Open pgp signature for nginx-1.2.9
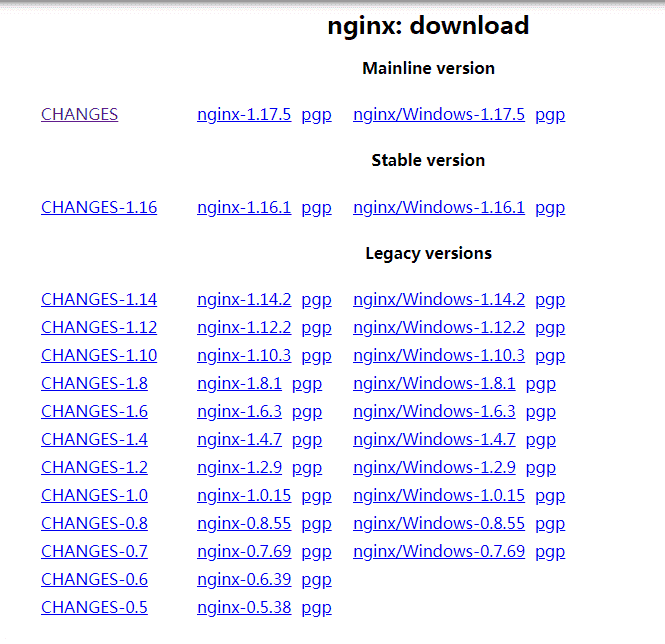This screenshot has width=665, height=644. tap(307, 468)
